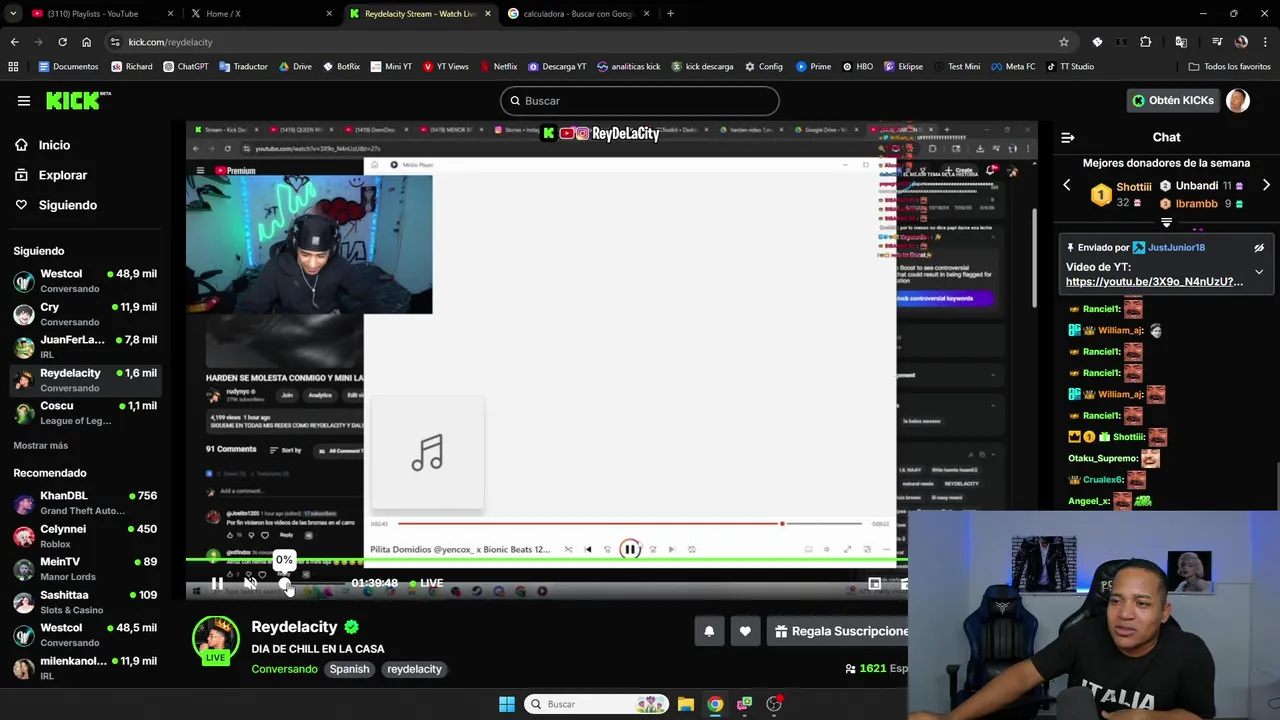
Task: Click the KICK logo
Action: coord(79,100)
